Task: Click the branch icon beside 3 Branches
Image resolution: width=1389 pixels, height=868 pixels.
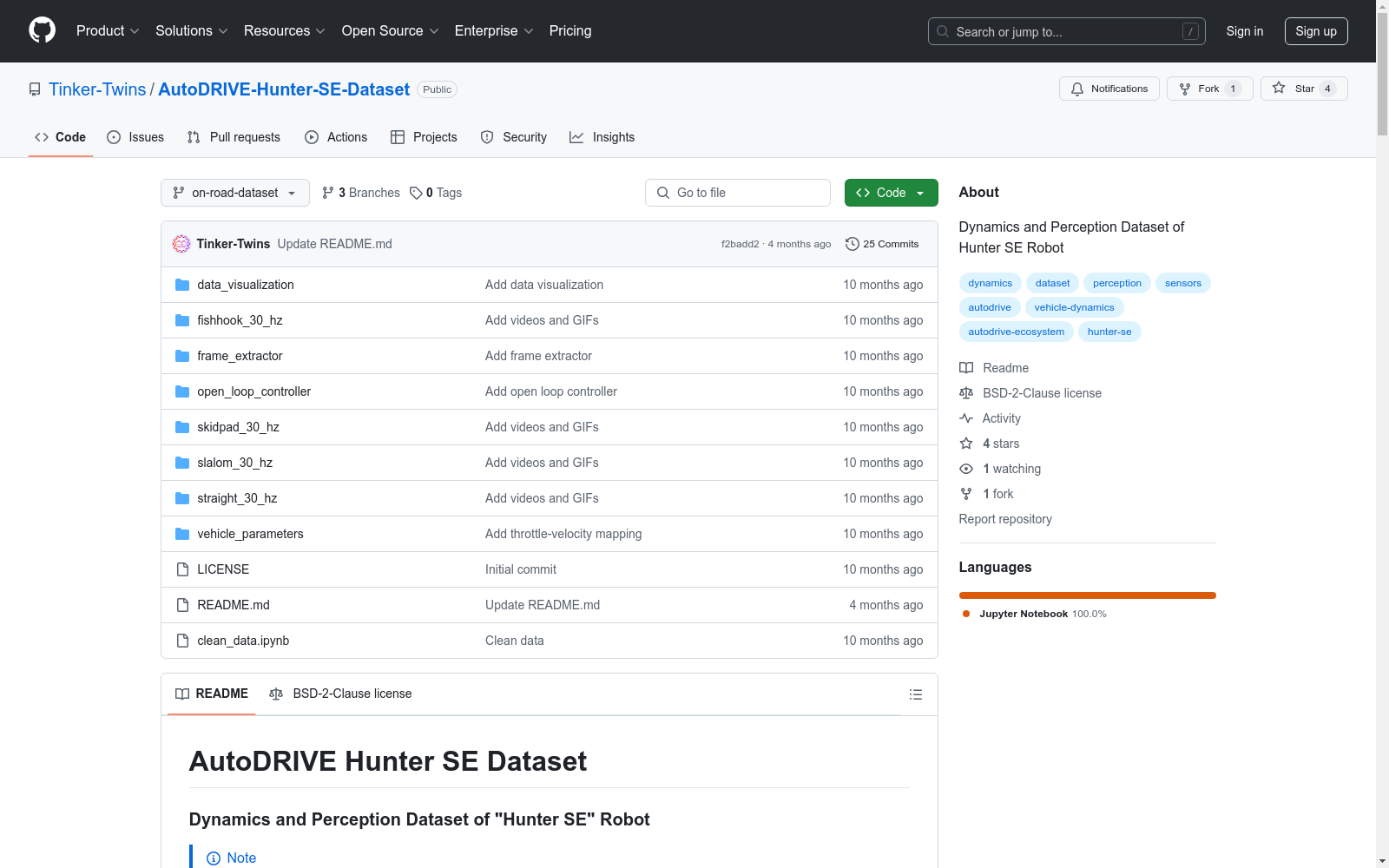Action: [327, 193]
